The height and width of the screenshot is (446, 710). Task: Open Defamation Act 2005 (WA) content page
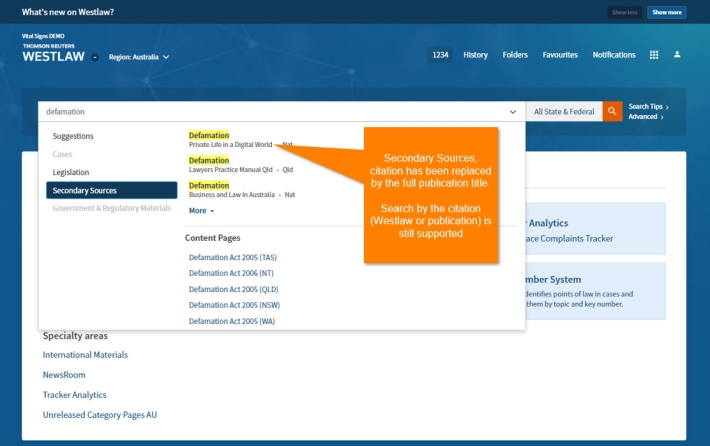[232, 321]
